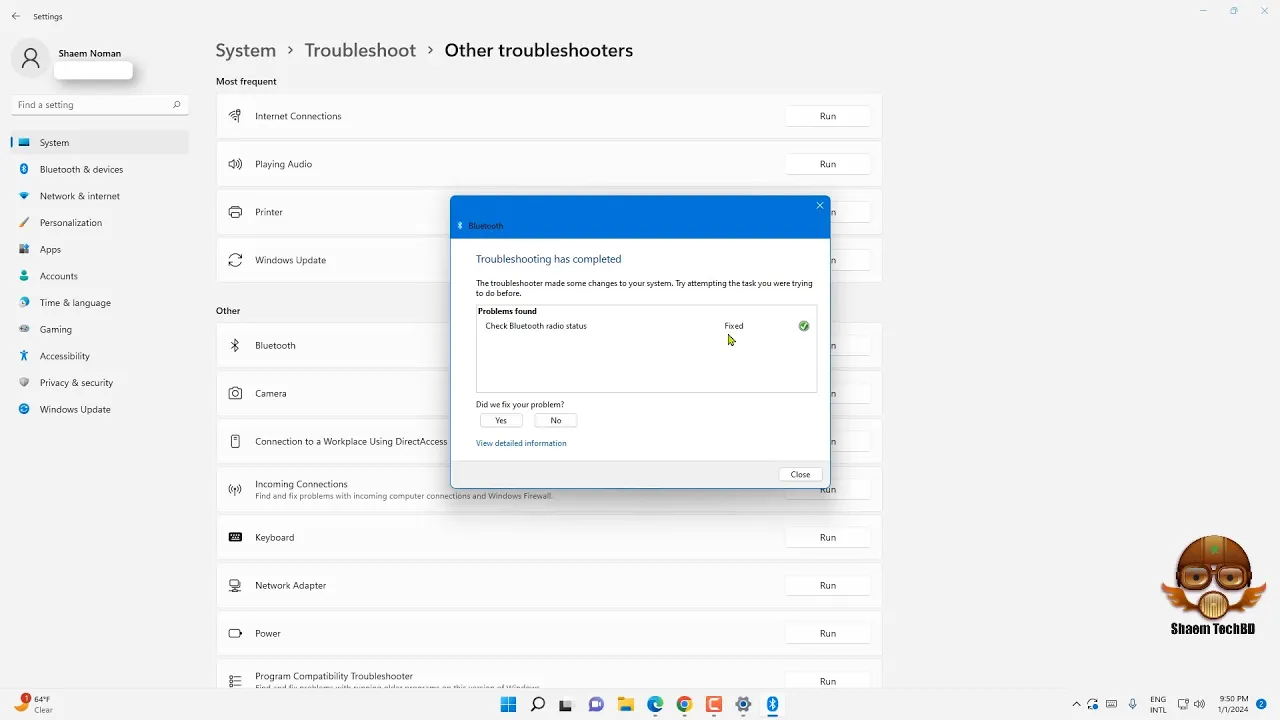1280x720 pixels.
Task: Click the Fixed status text
Action: [734, 326]
